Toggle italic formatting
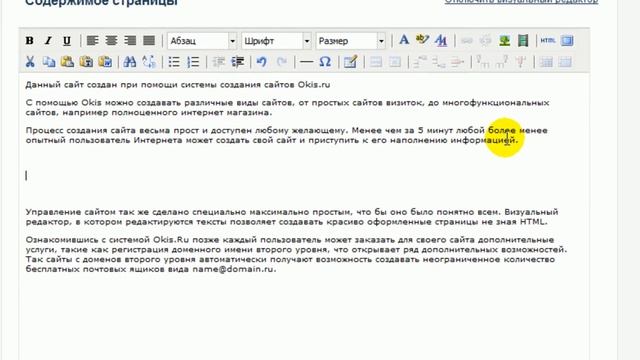640x360 pixels. coord(48,41)
